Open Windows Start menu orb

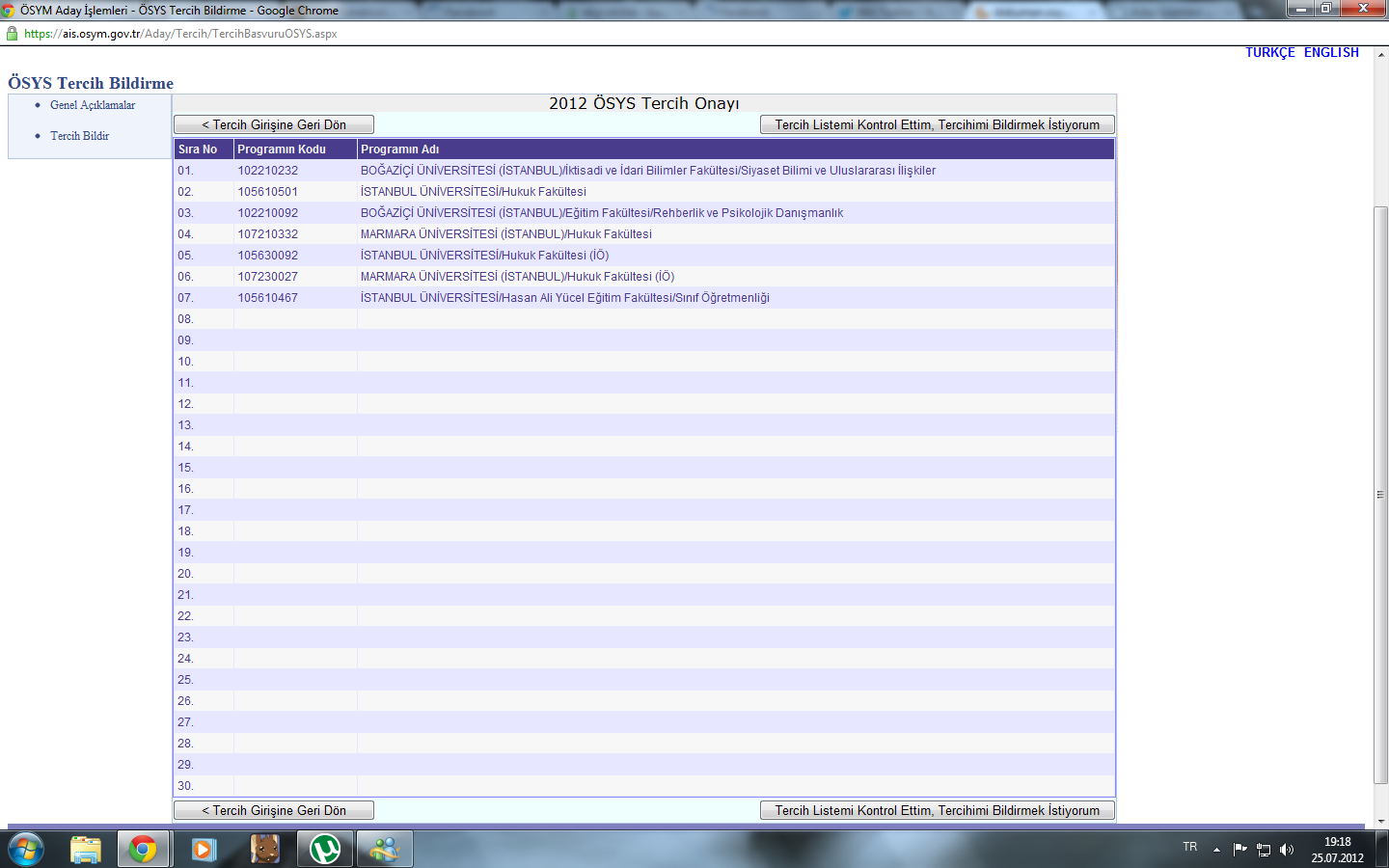(25, 849)
